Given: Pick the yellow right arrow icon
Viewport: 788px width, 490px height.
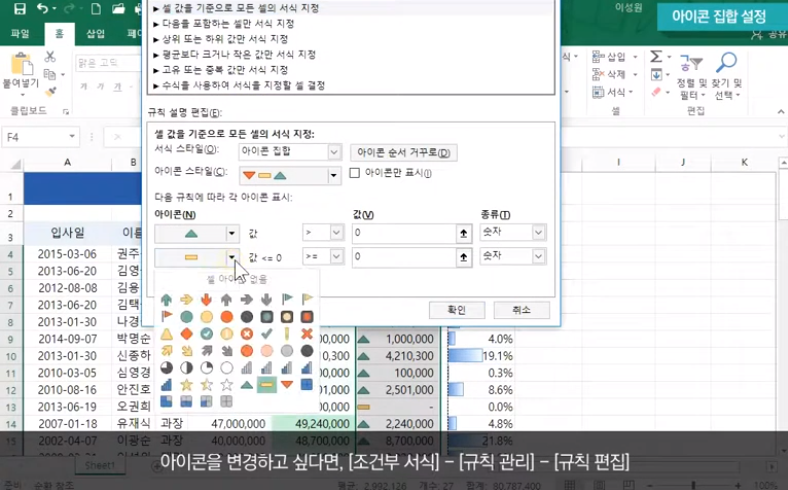Looking at the screenshot, I should [186, 300].
